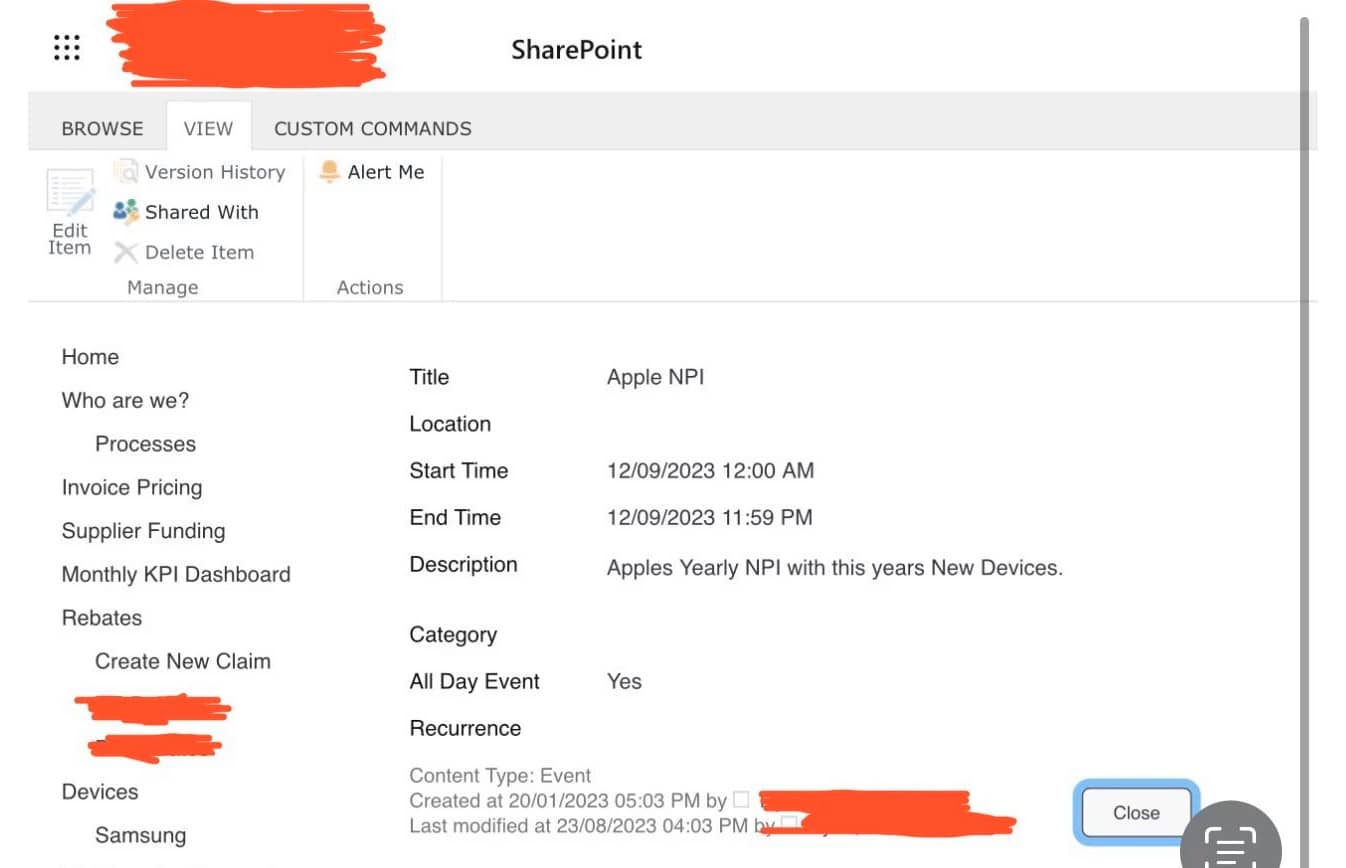Image resolution: width=1346 pixels, height=868 pixels.
Task: Open the CUSTOM COMMANDS tab
Action: [372, 129]
